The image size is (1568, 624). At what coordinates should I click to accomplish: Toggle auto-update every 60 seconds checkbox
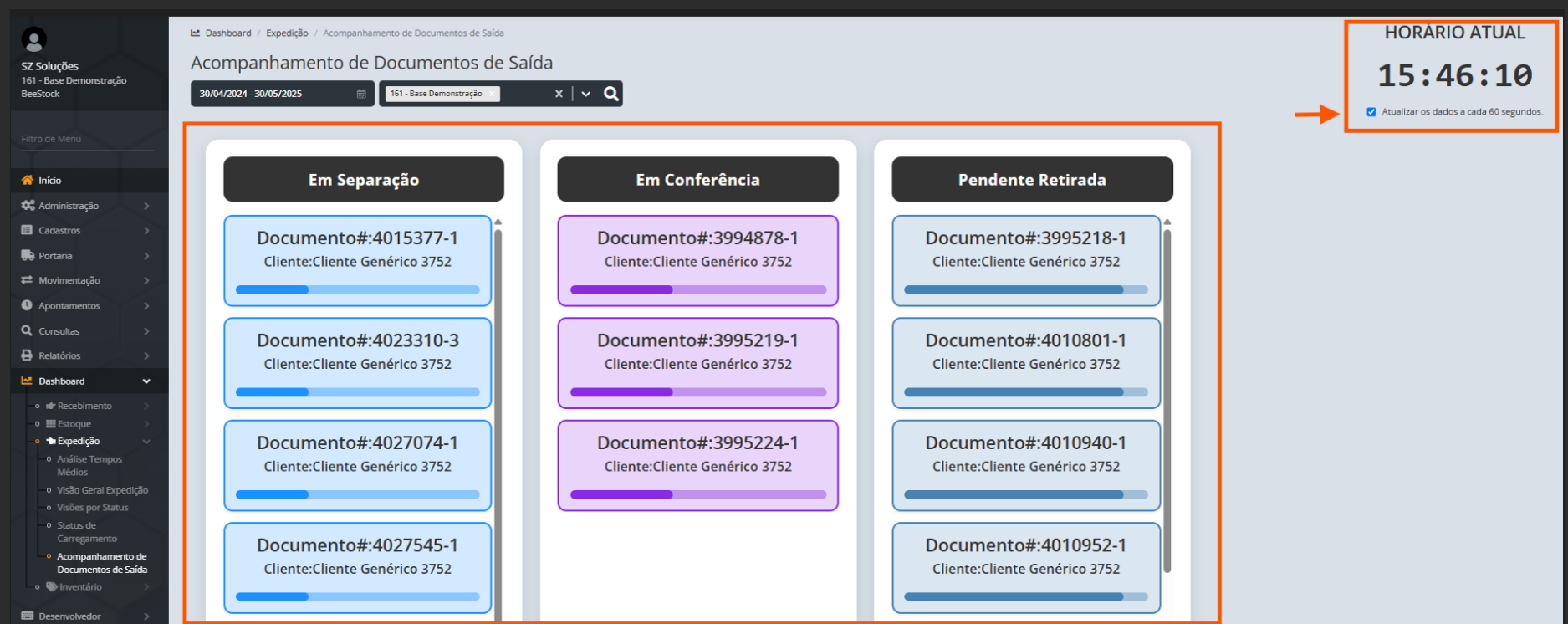click(1371, 112)
